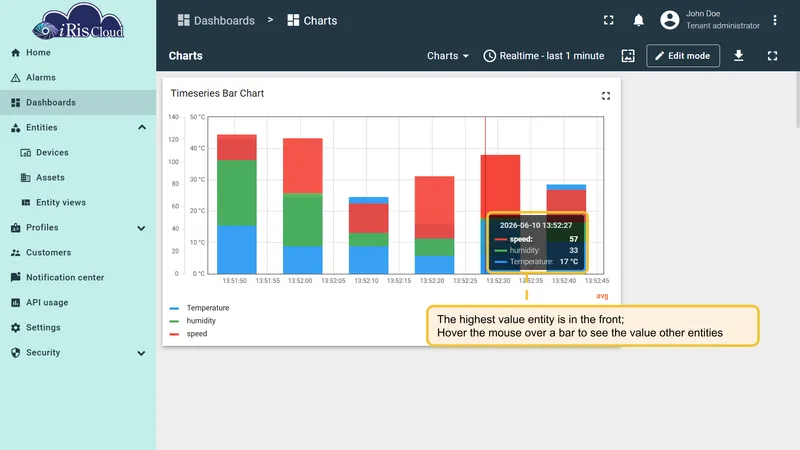The image size is (800, 450).
Task: Click the export download icon
Action: (x=738, y=56)
